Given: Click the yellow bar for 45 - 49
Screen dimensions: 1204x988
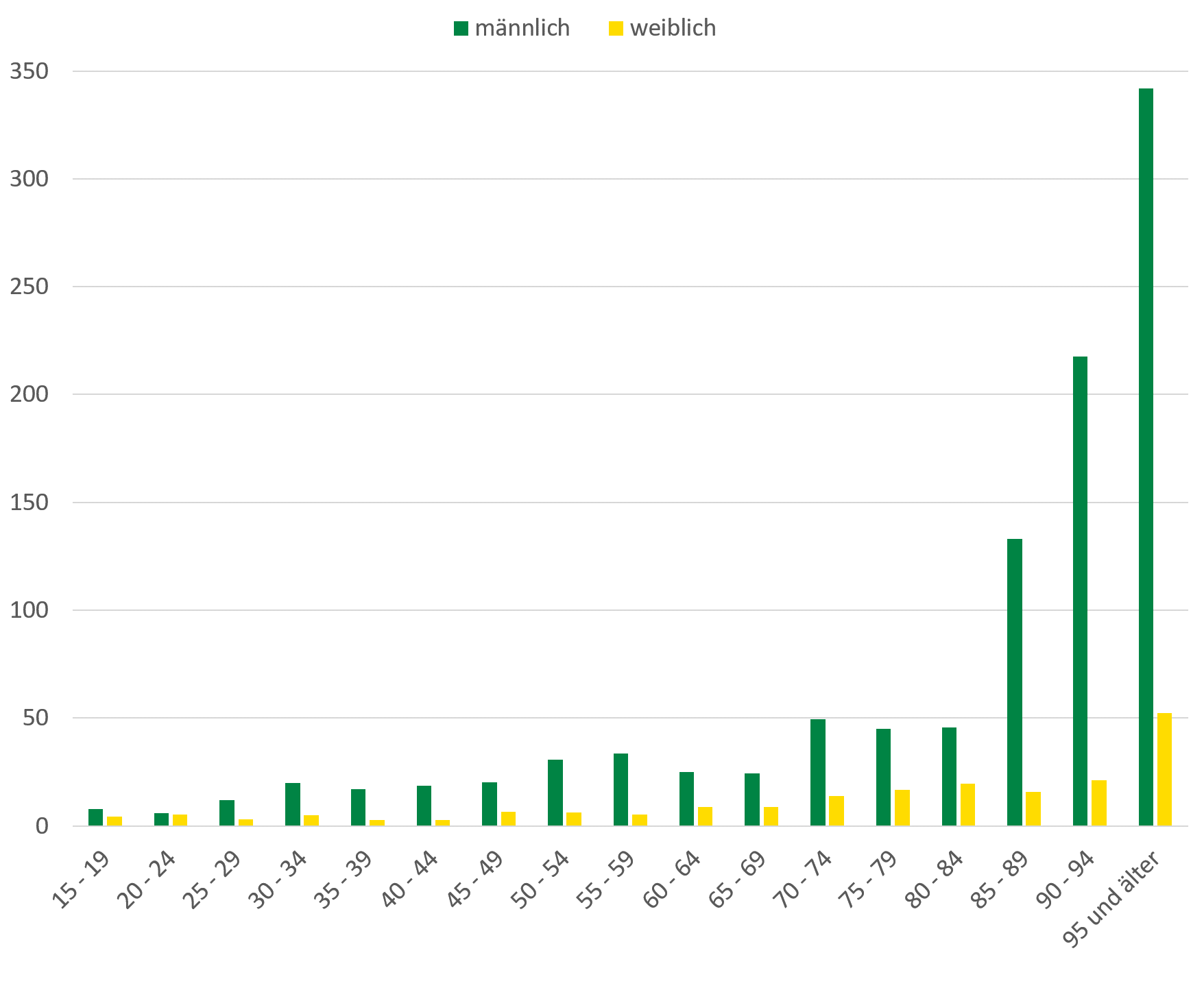Looking at the screenshot, I should 508,819.
